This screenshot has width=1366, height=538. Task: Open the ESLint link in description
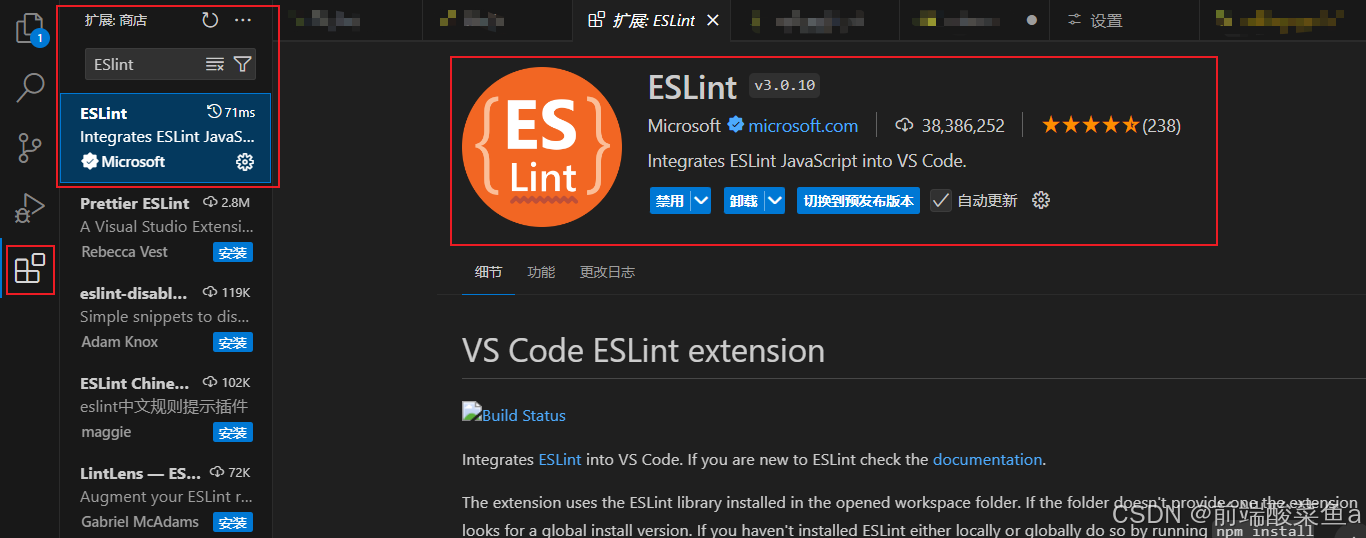[560, 460]
